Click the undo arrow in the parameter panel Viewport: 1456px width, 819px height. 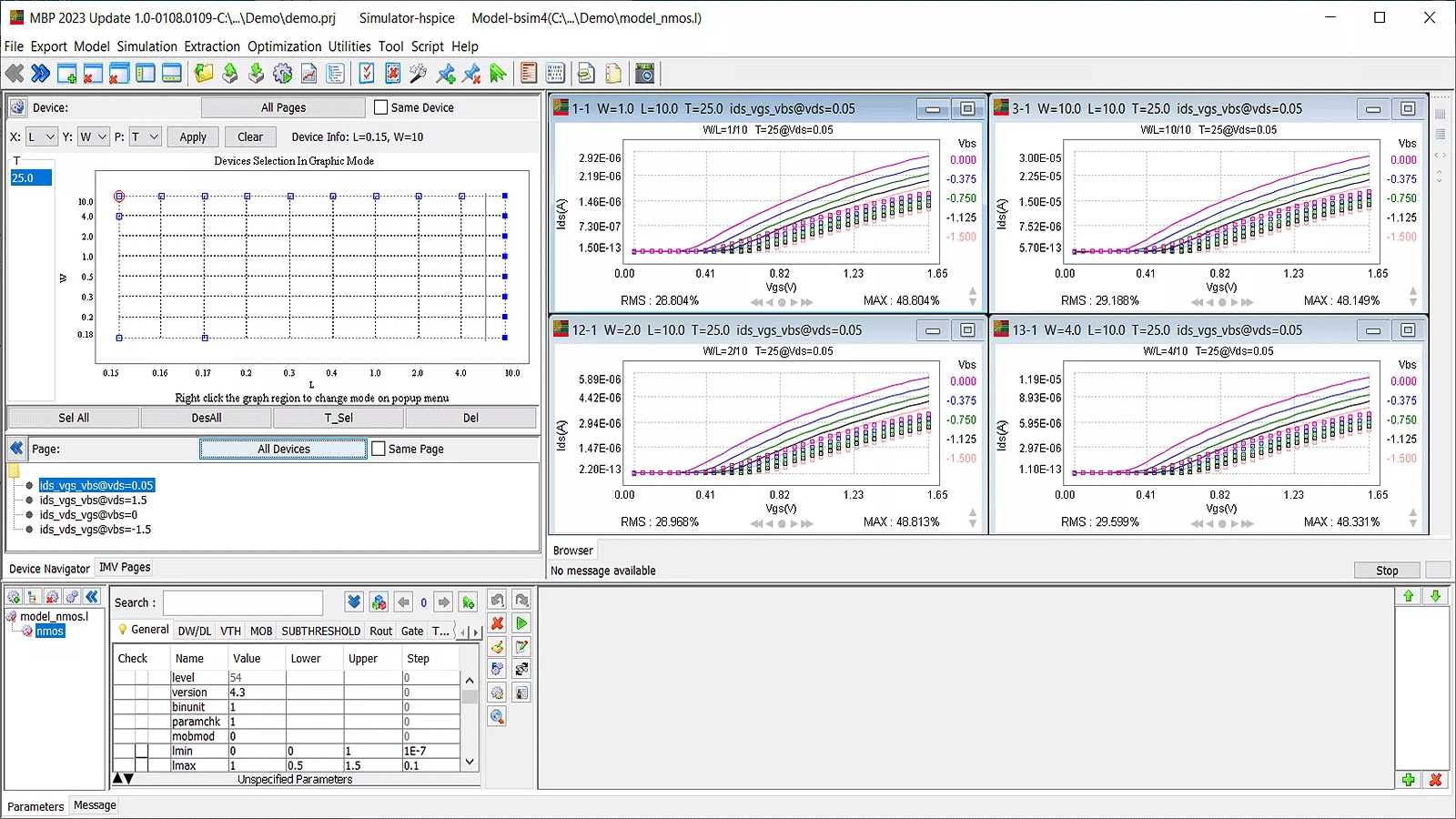point(497,600)
